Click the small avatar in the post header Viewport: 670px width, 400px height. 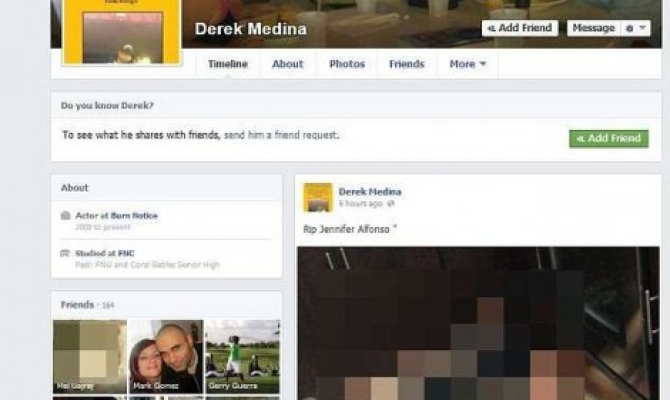[318, 197]
